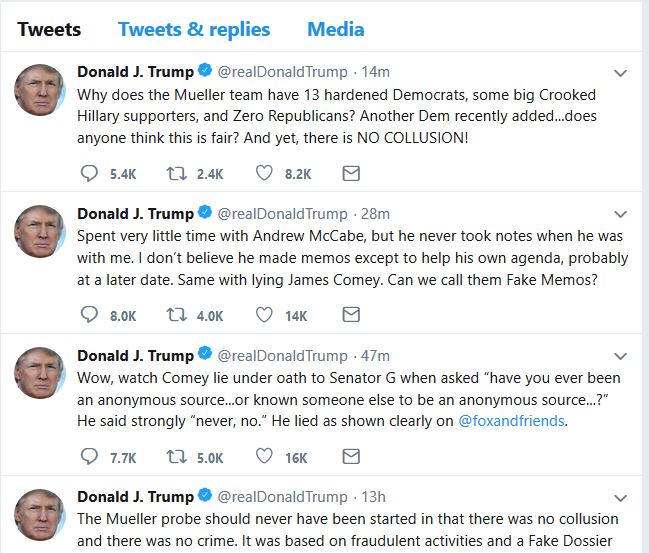
Task: Open the @foxandfriends mention link
Action: (512, 421)
